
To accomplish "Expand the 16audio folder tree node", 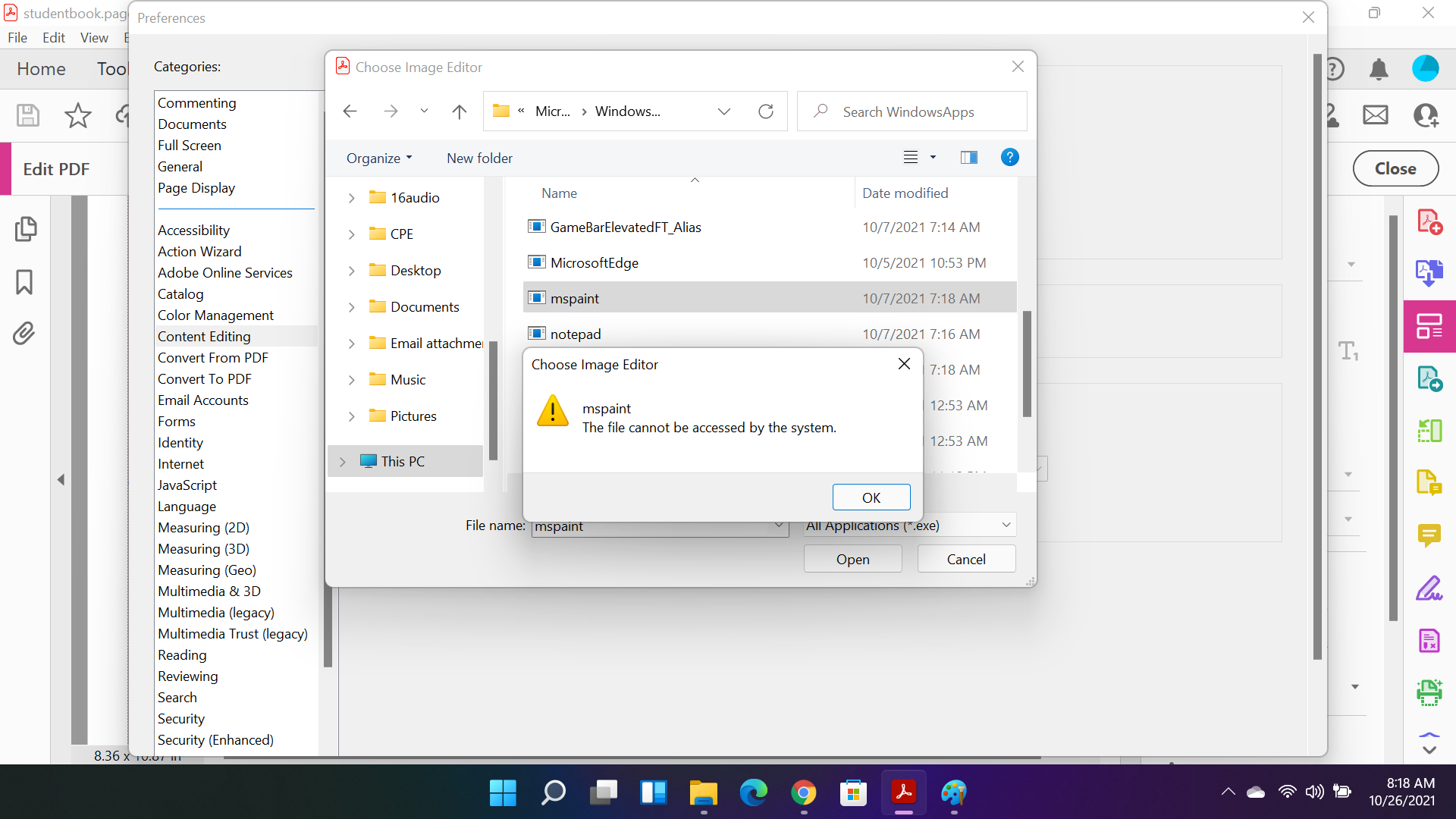I will tap(351, 198).
